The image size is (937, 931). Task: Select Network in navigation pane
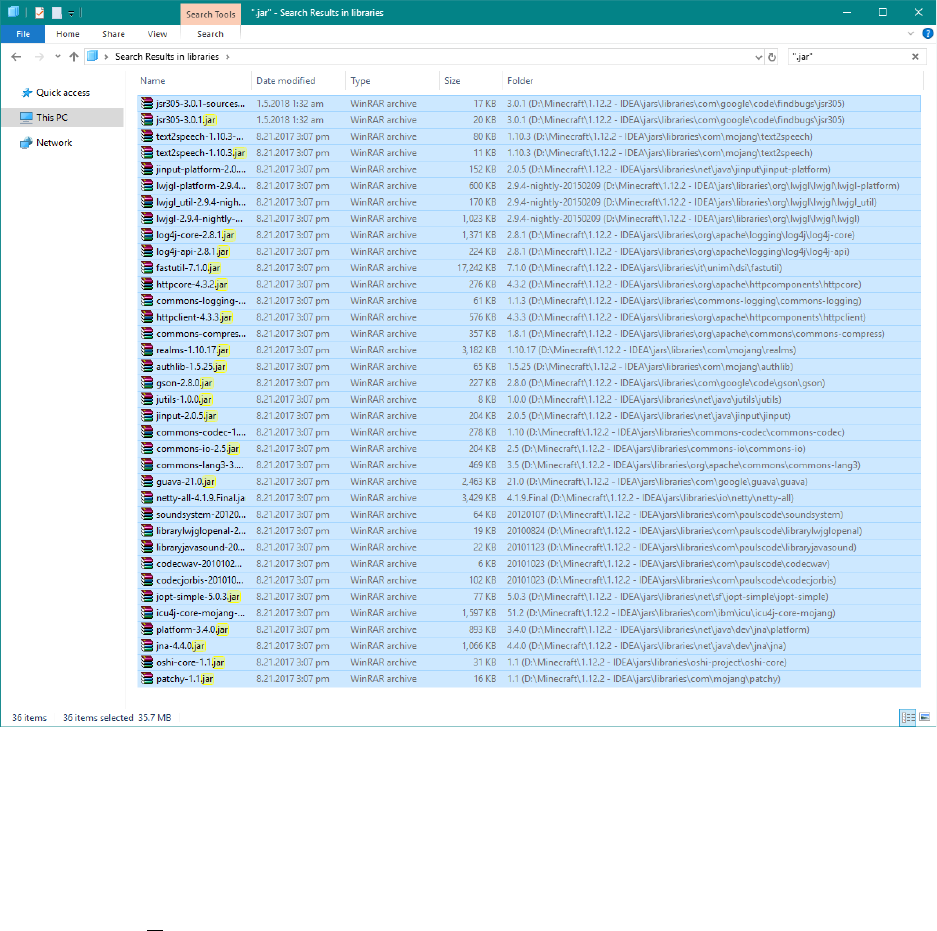pyautogui.click(x=54, y=143)
